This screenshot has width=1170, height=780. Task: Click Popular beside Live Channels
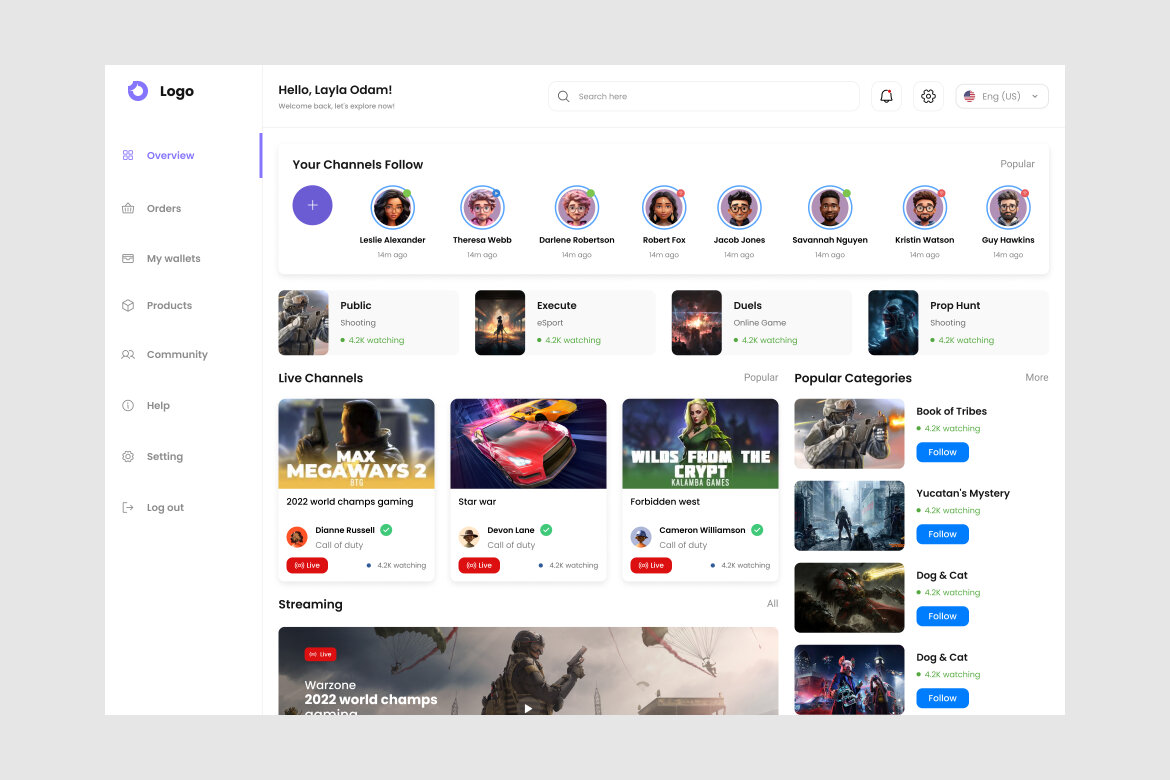pos(760,378)
